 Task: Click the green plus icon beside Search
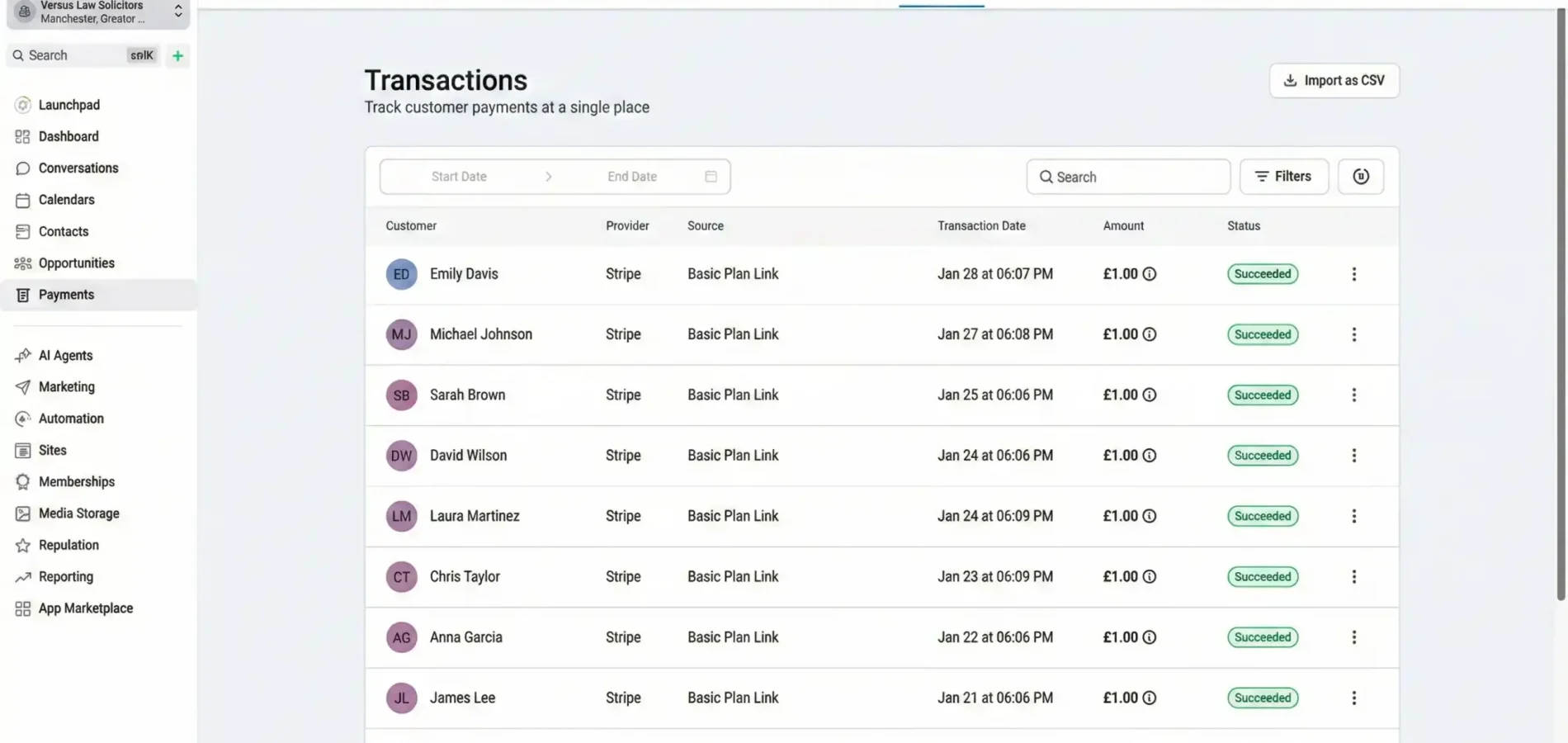(177, 55)
